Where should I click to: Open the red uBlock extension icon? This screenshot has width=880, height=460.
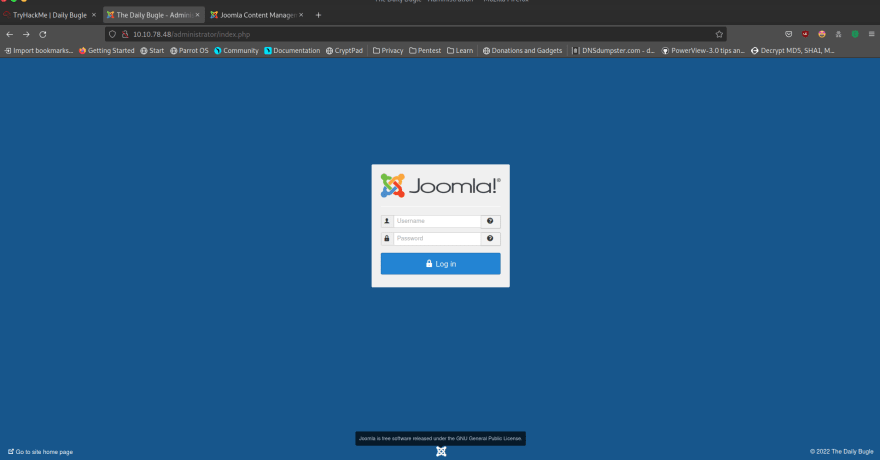tap(805, 34)
